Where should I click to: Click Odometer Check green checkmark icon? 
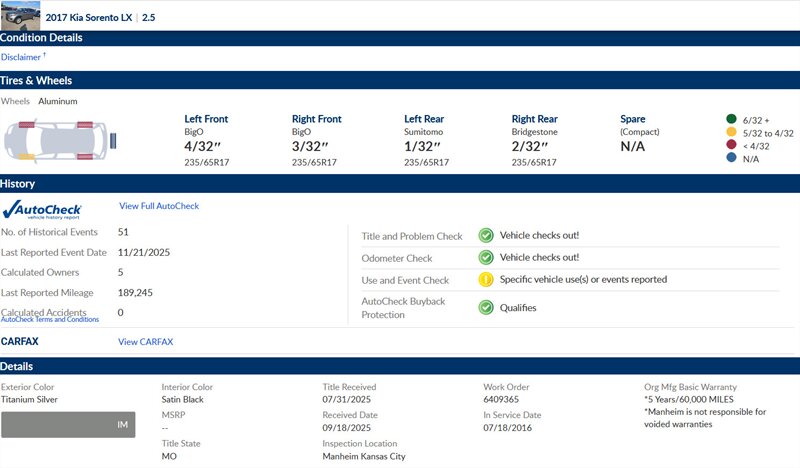coord(485,258)
